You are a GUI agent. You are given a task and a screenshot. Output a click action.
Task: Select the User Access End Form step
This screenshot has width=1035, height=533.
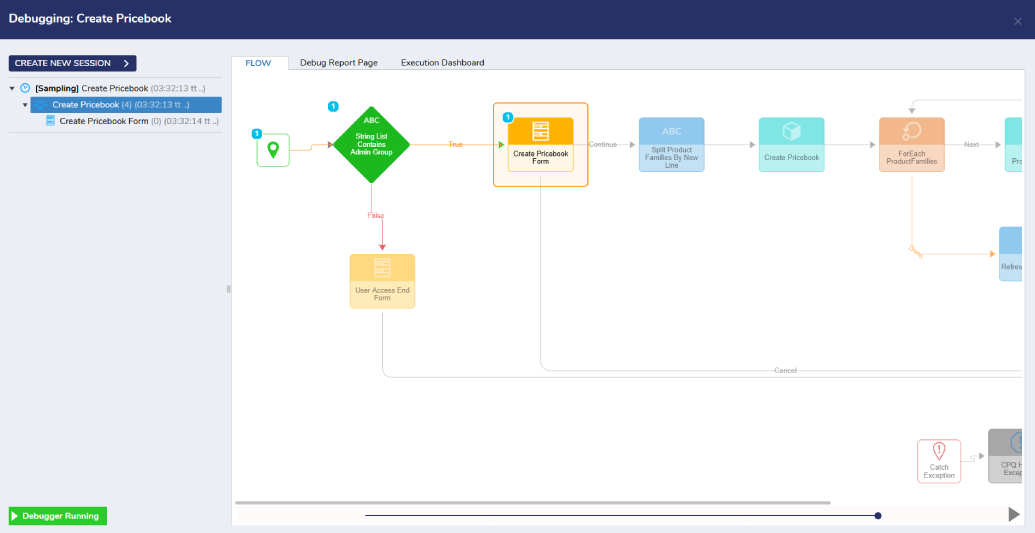382,281
